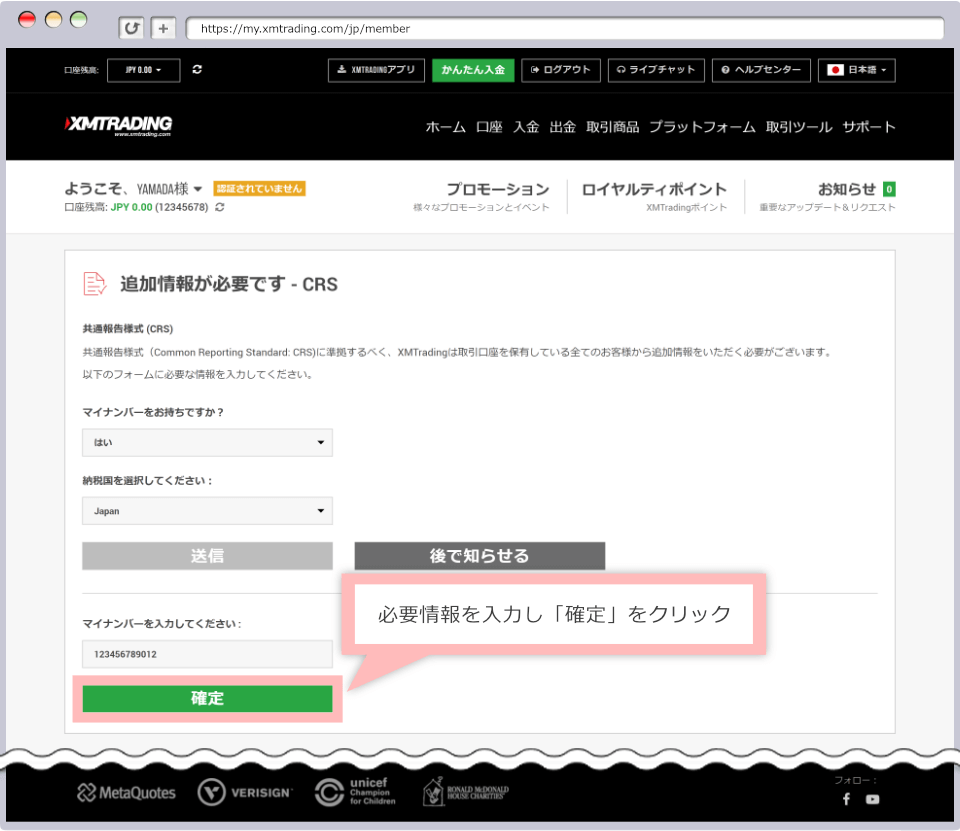Open the 日本語 language dropdown
960x831 pixels.
(857, 70)
